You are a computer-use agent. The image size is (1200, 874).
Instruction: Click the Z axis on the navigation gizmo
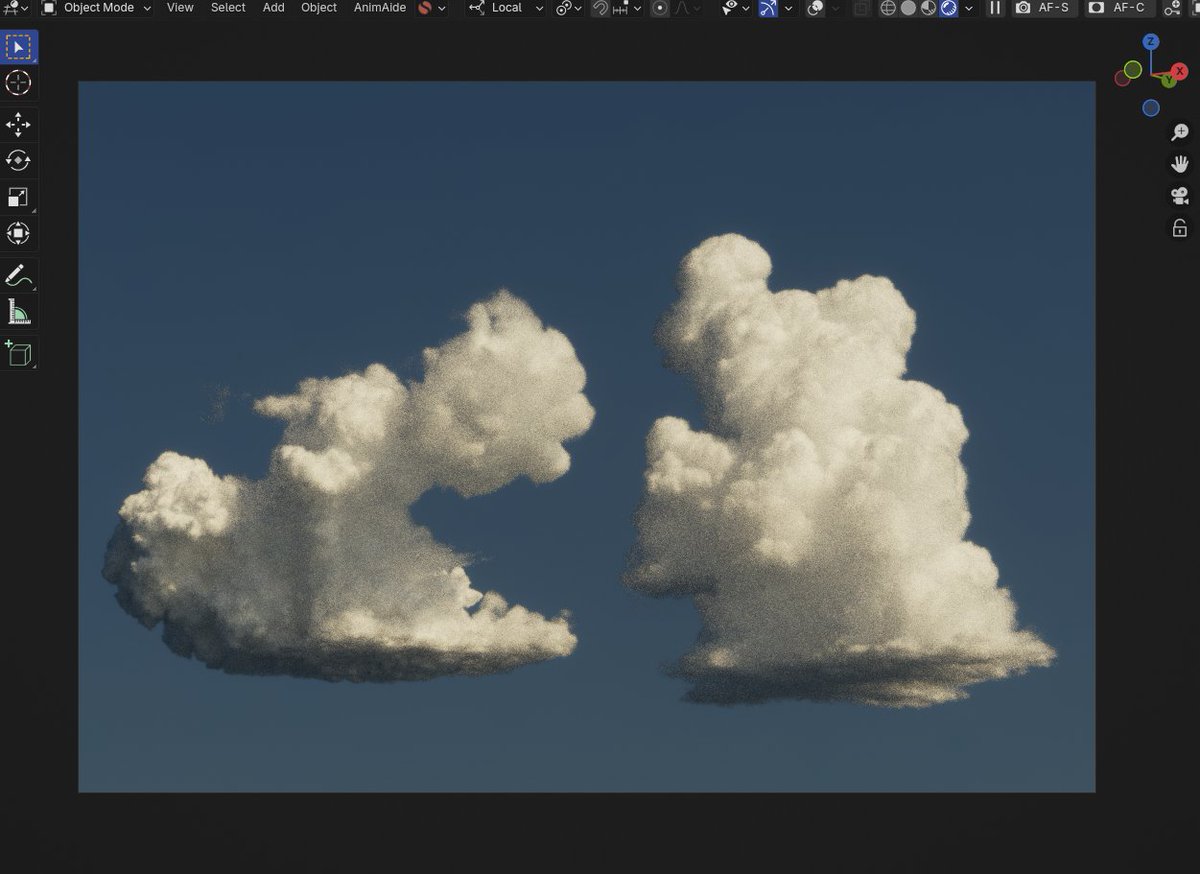tap(1151, 43)
